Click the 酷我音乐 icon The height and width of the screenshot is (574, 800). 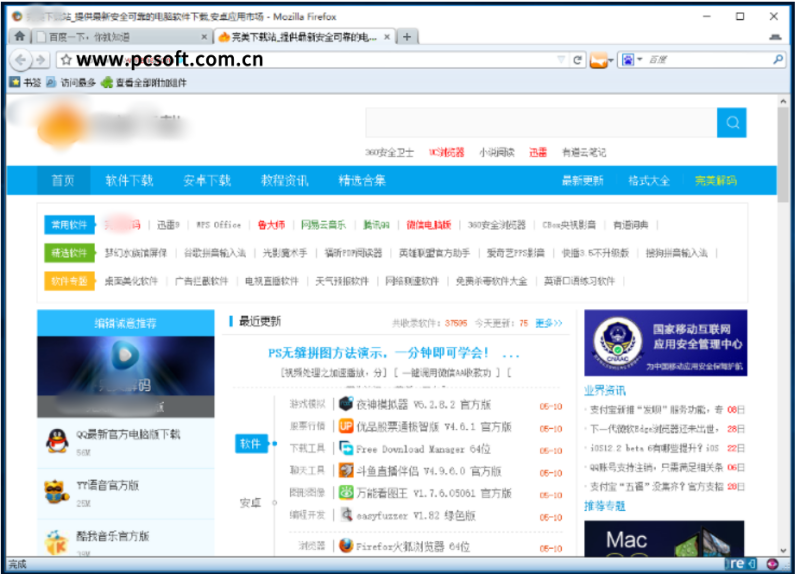(56, 542)
